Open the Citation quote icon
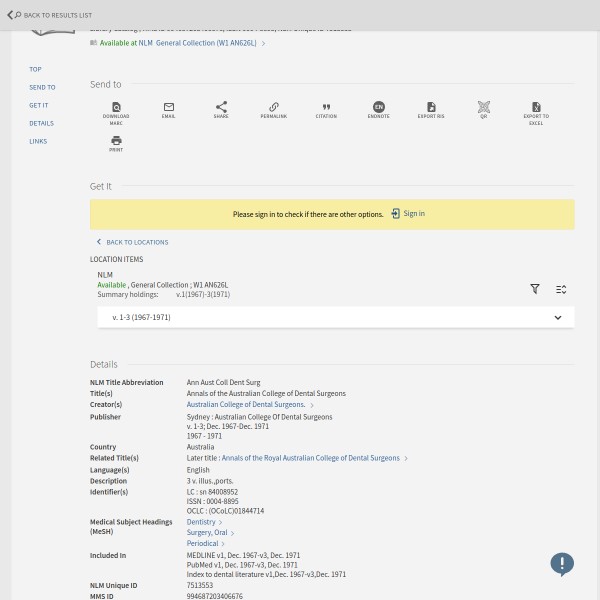 [x=326, y=107]
